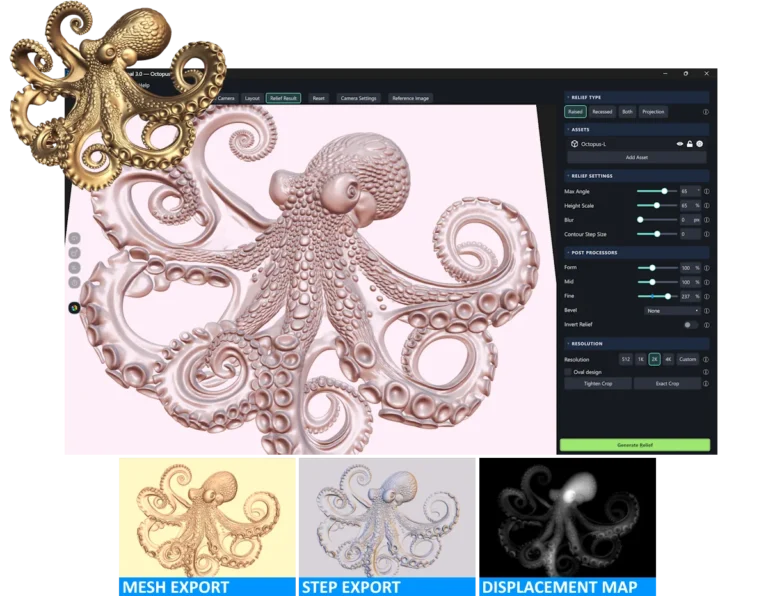This screenshot has height=596, width=768.
Task: Click the info icon for Contour Step Size
Action: click(706, 234)
